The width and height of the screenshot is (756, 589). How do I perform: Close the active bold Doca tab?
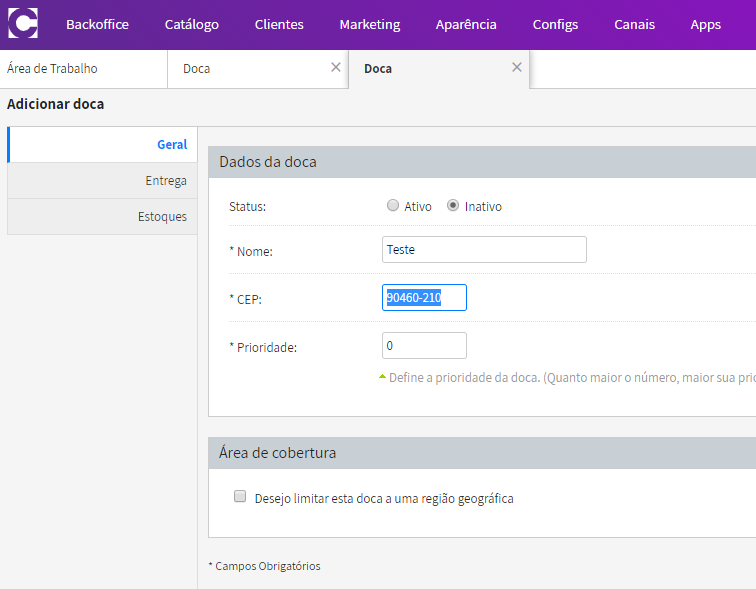coord(516,67)
